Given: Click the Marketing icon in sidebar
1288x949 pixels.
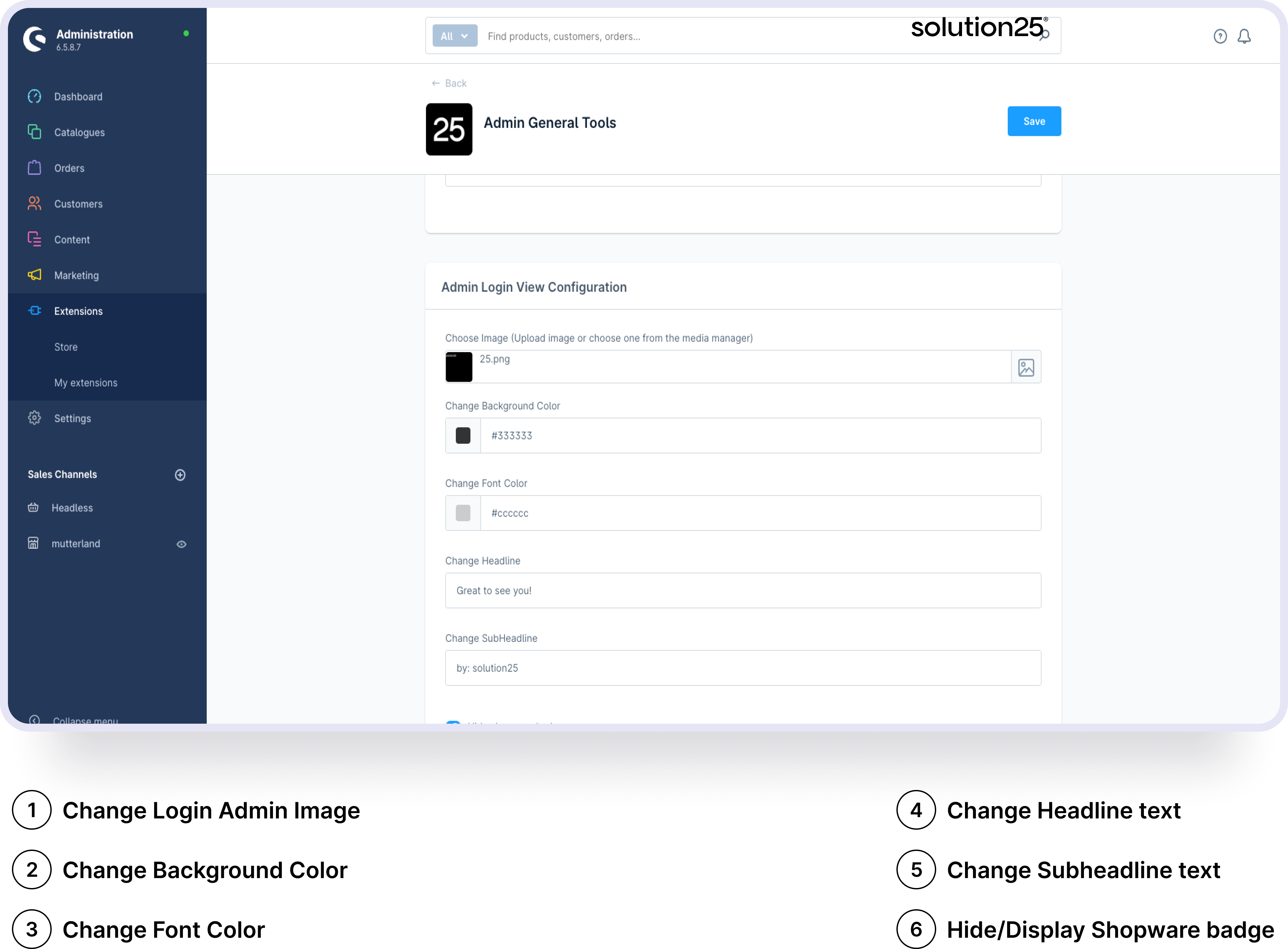Looking at the screenshot, I should (35, 275).
